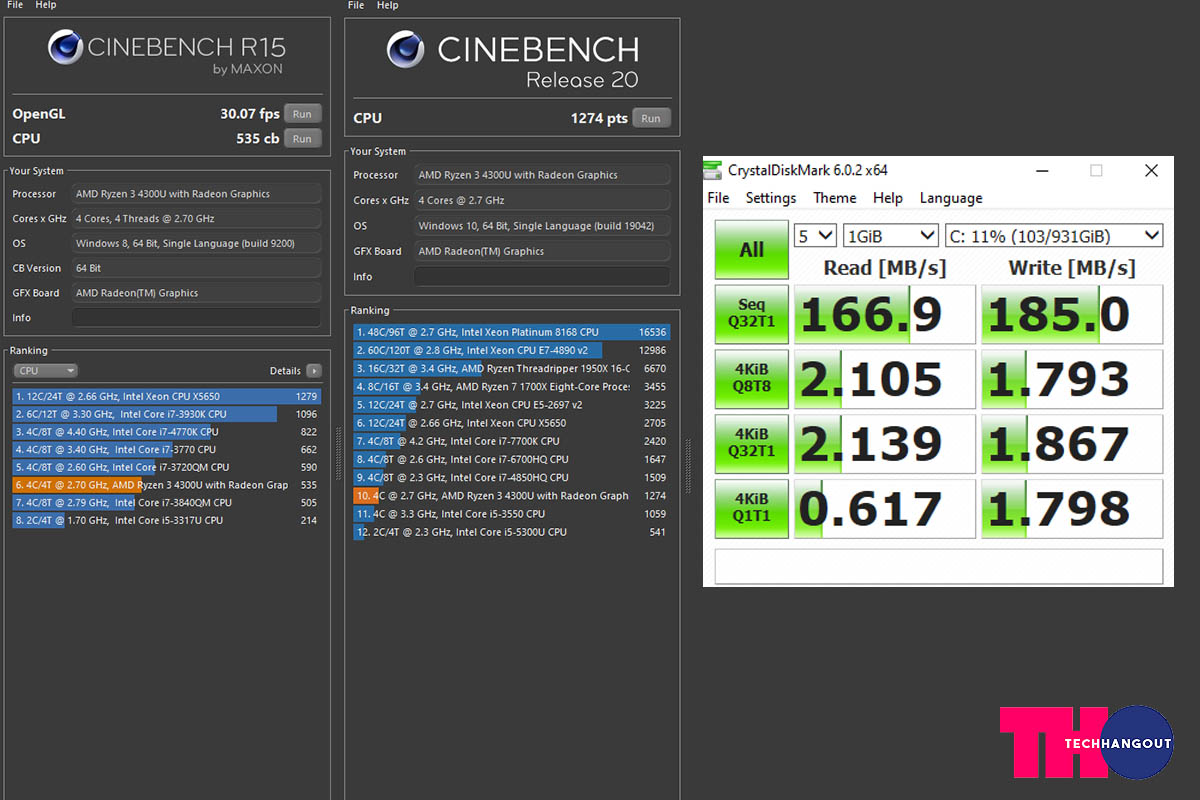Select Intel Xeon CPU X5650 row in R15 ranking
This screenshot has height=800, width=1200.
pos(167,396)
